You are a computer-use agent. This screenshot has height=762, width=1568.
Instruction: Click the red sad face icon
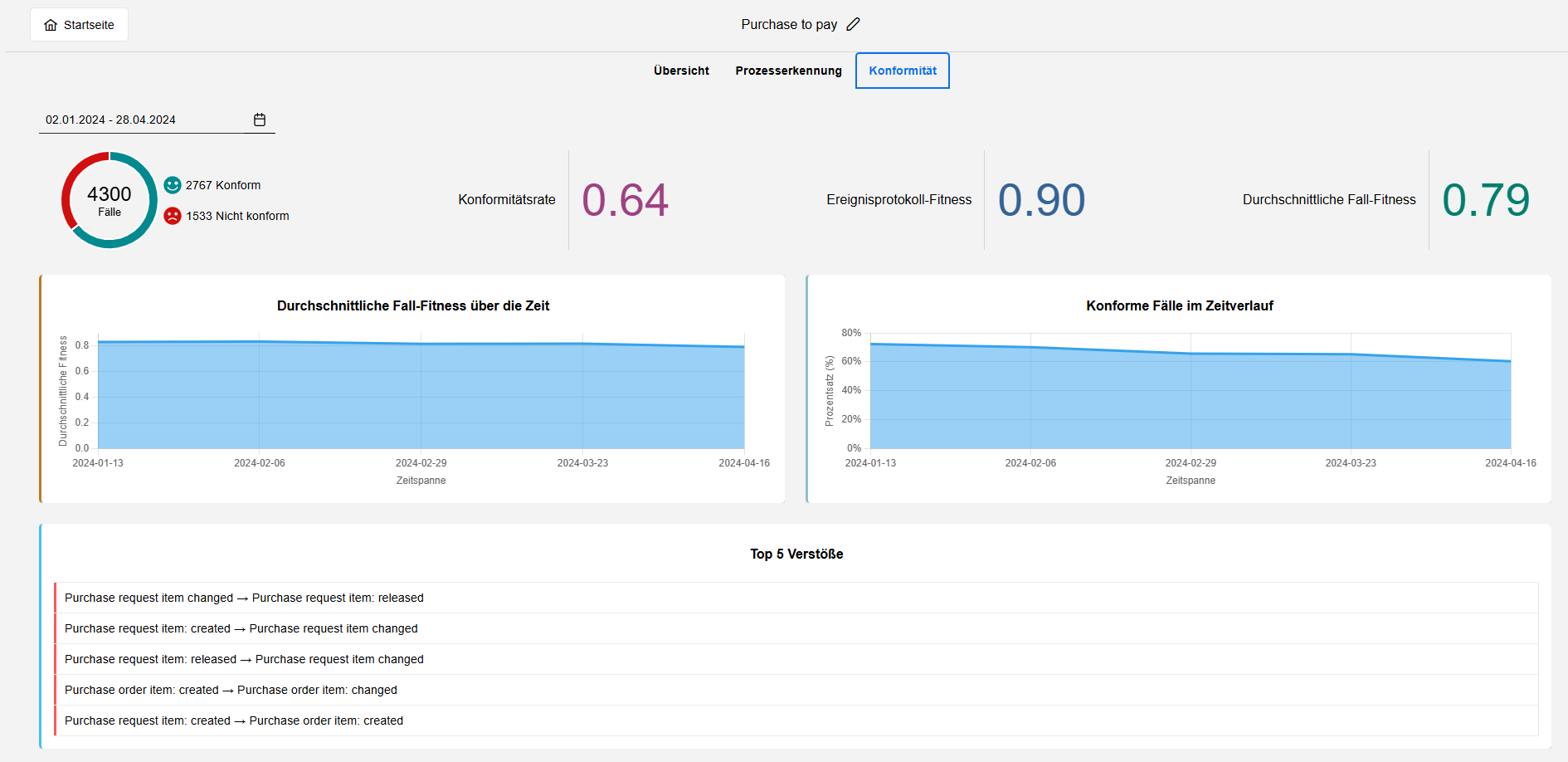click(173, 216)
